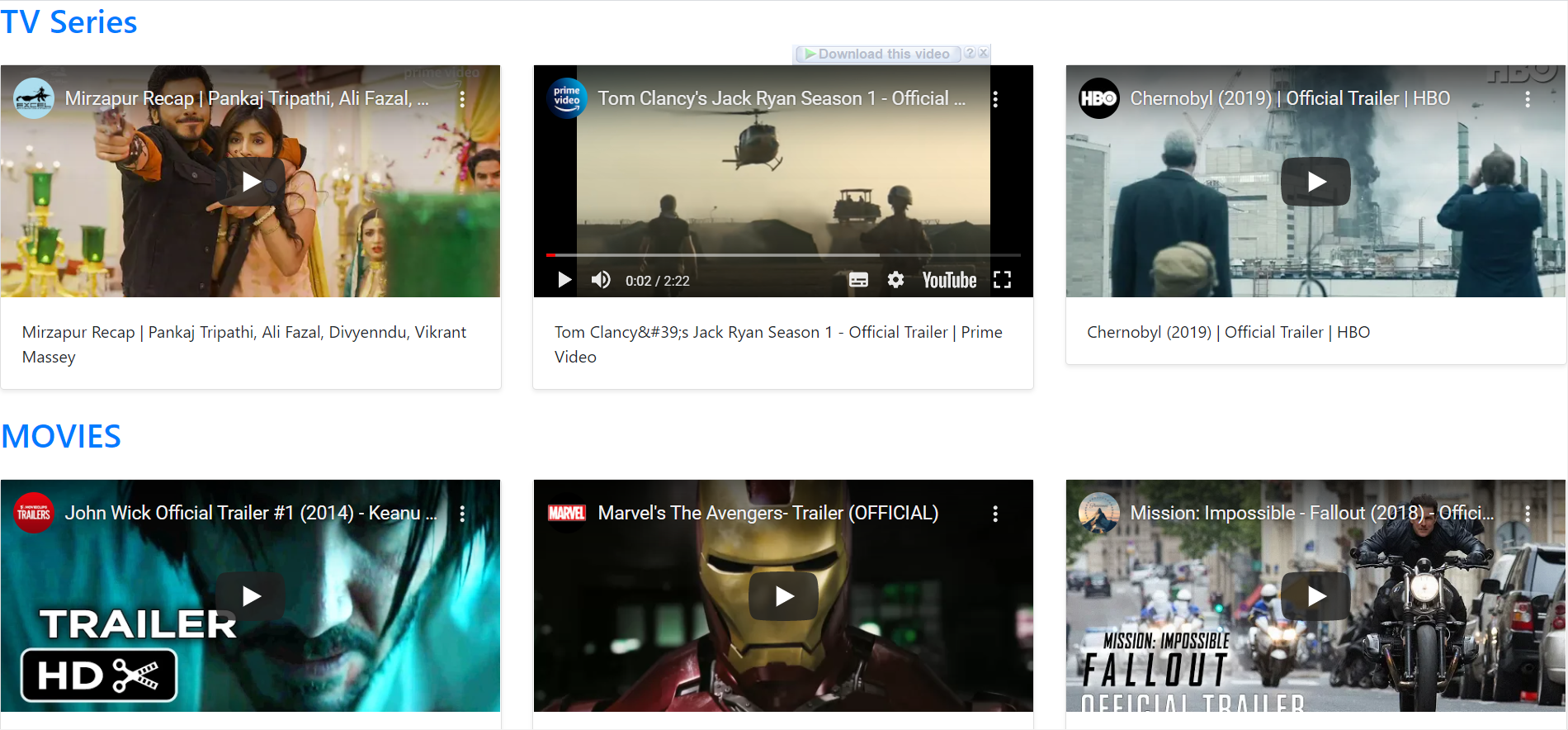Click the HBO channel avatar

coord(1099,98)
